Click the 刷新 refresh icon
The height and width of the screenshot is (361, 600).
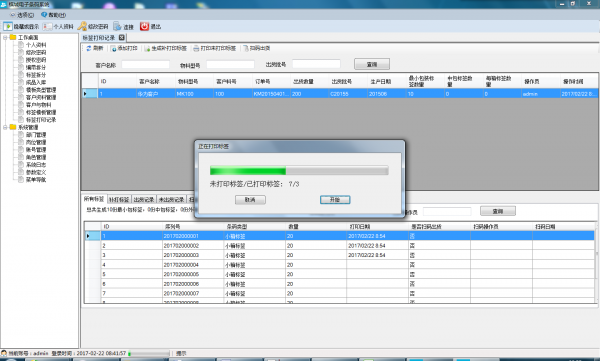pos(89,48)
